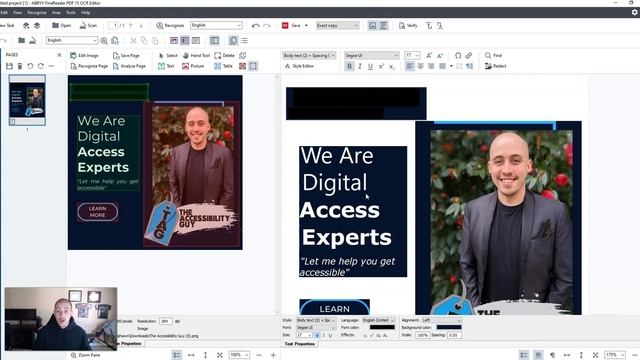Close the Pages panel
The image size is (640, 360).
click(x=59, y=55)
